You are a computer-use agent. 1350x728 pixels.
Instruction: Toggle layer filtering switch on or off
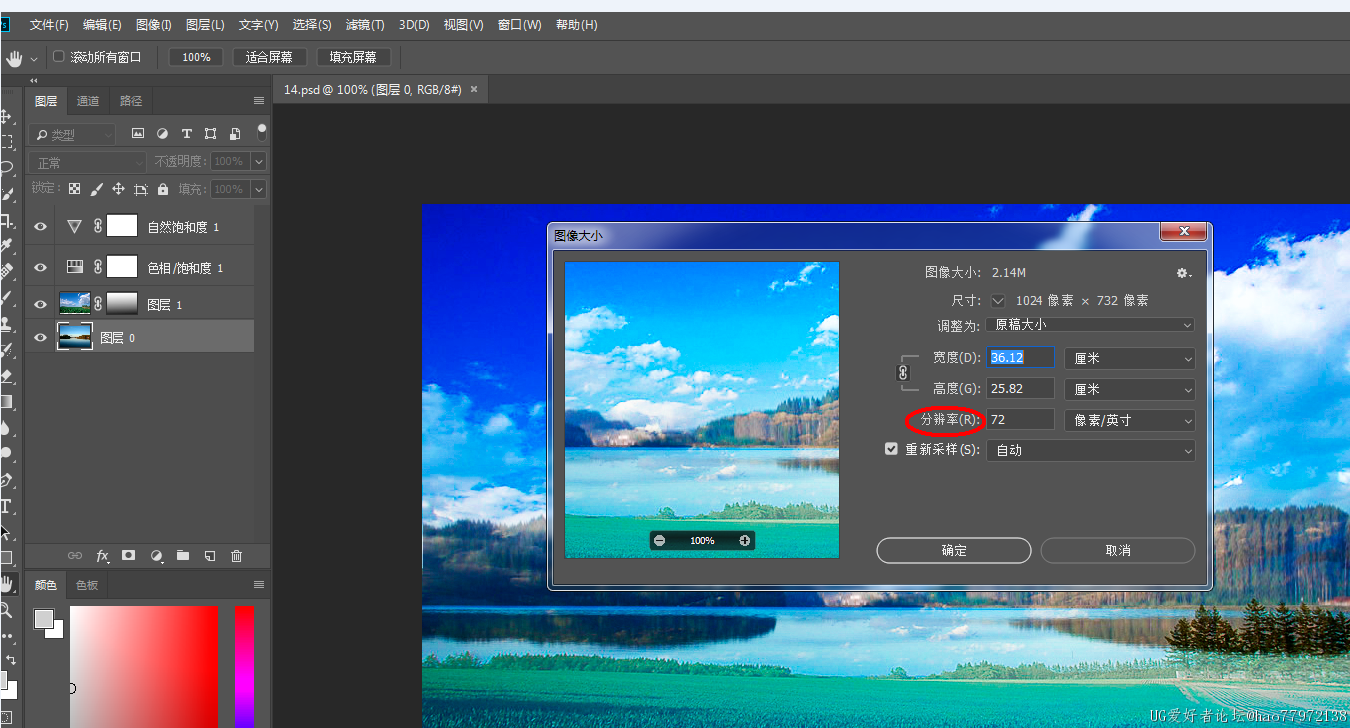[262, 132]
